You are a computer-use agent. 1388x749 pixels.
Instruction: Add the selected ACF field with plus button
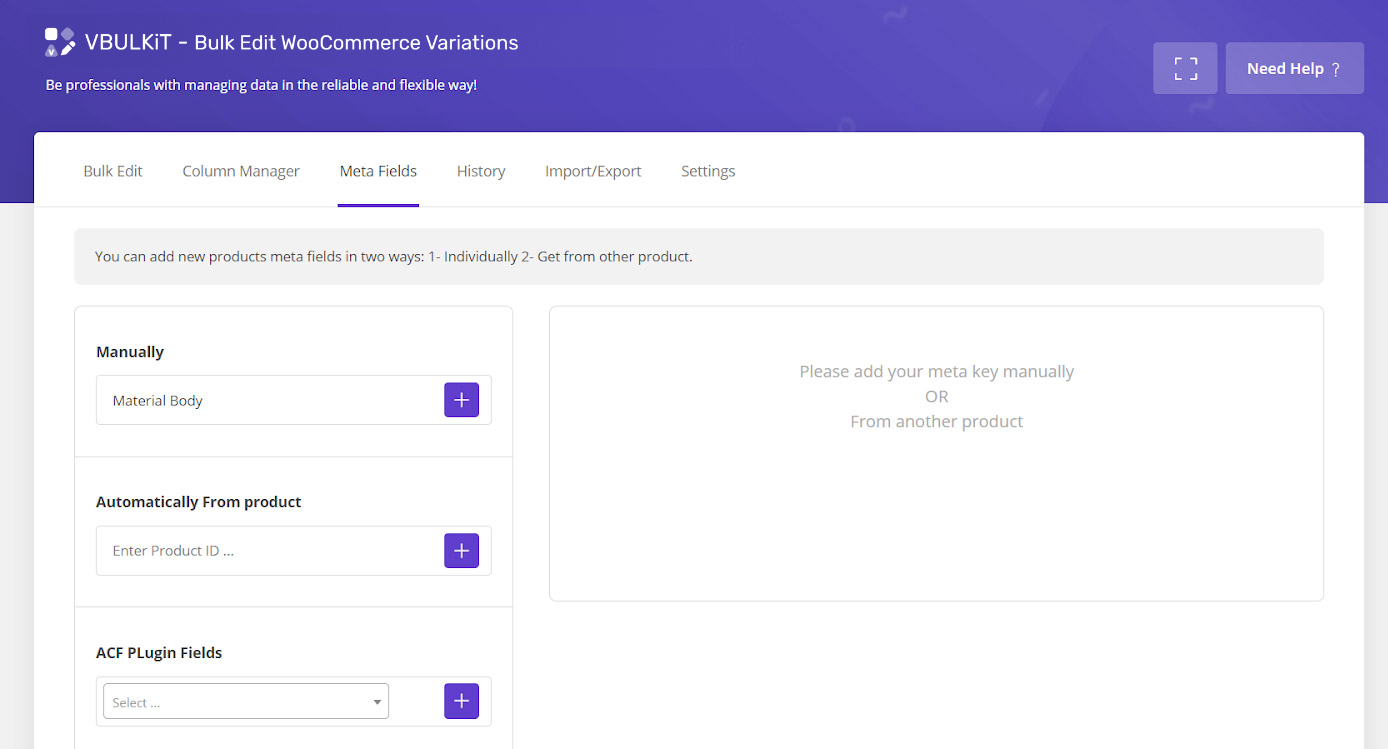461,702
